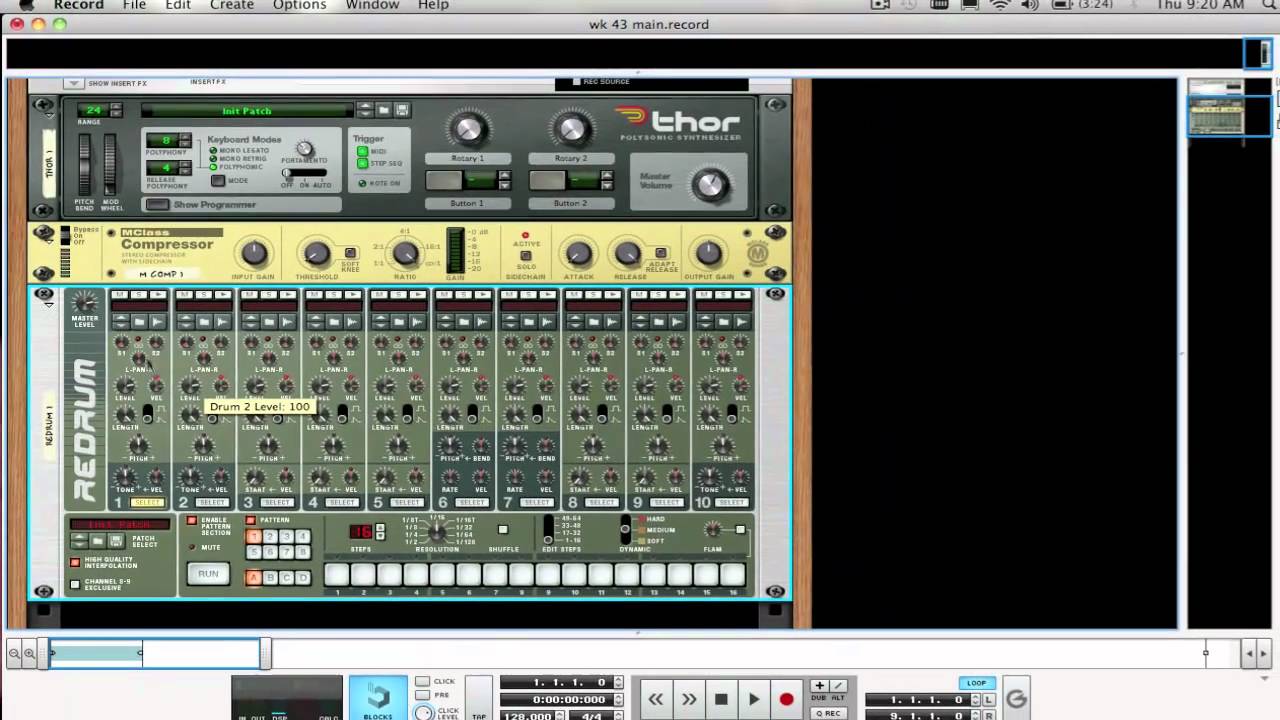Select Redrum pattern bank B
1280x720 pixels.
click(x=270, y=577)
